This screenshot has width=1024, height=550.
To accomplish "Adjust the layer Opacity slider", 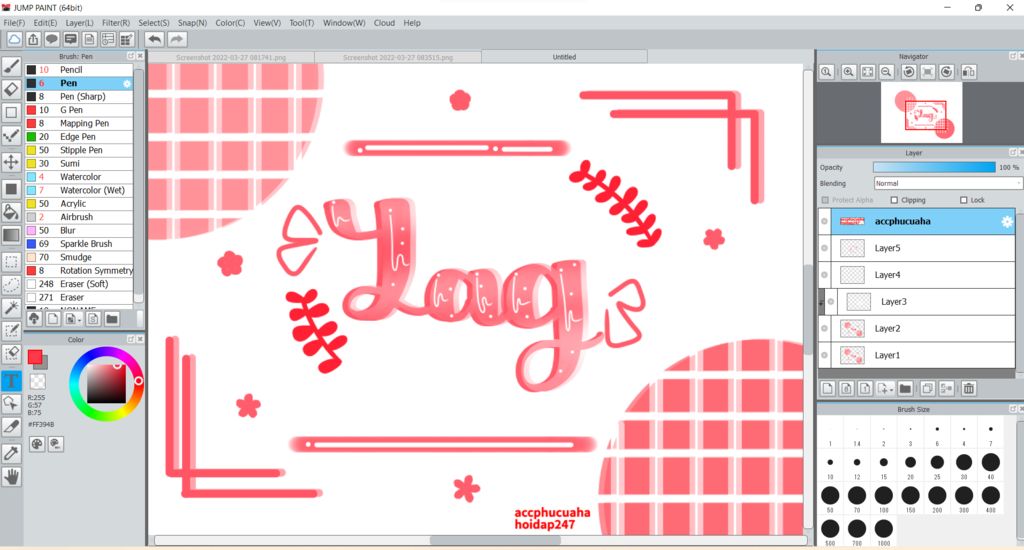I will click(934, 167).
